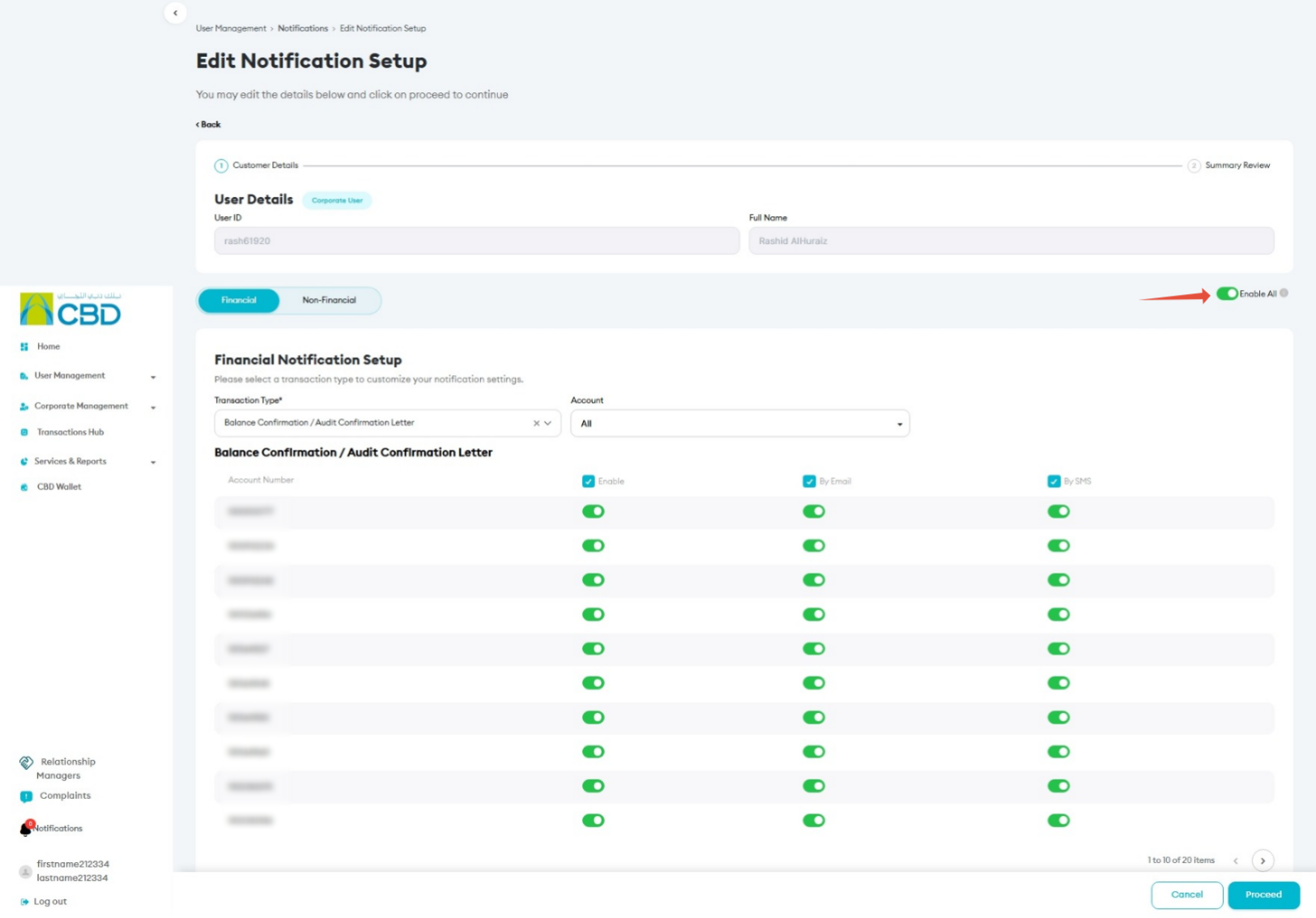Viewport: 1316px width, 918px height.
Task: Click the step 2 Summary Review circle
Action: [x=1194, y=166]
